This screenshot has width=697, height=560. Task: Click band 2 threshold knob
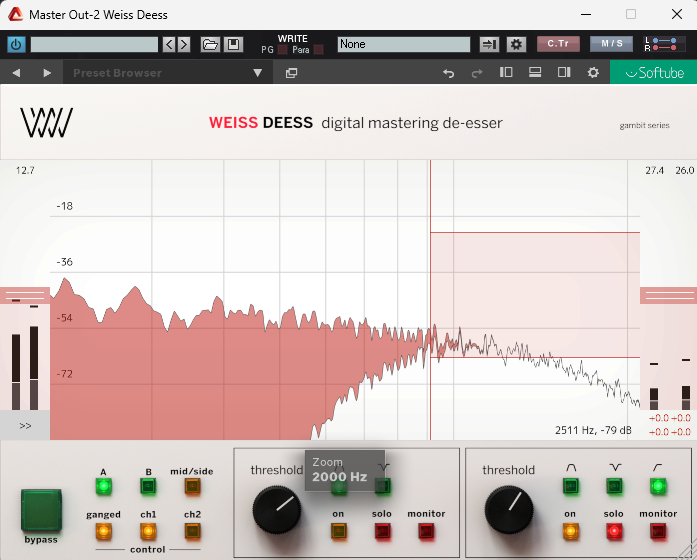pyautogui.click(x=509, y=510)
